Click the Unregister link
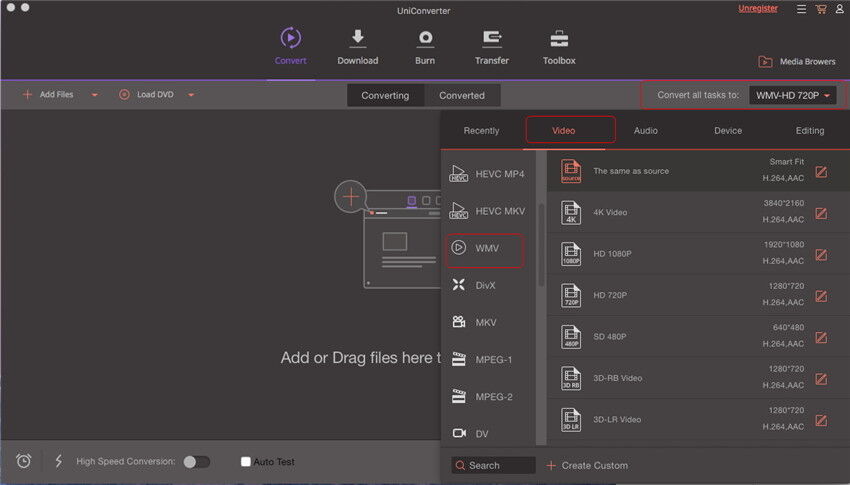The image size is (850, 485). 758,9
